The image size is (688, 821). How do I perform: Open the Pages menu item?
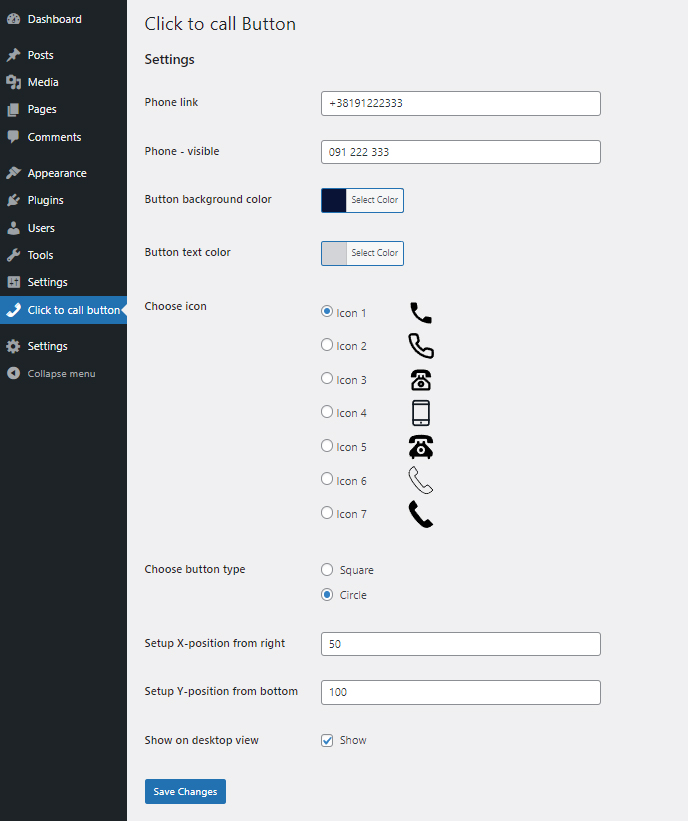pos(63,109)
